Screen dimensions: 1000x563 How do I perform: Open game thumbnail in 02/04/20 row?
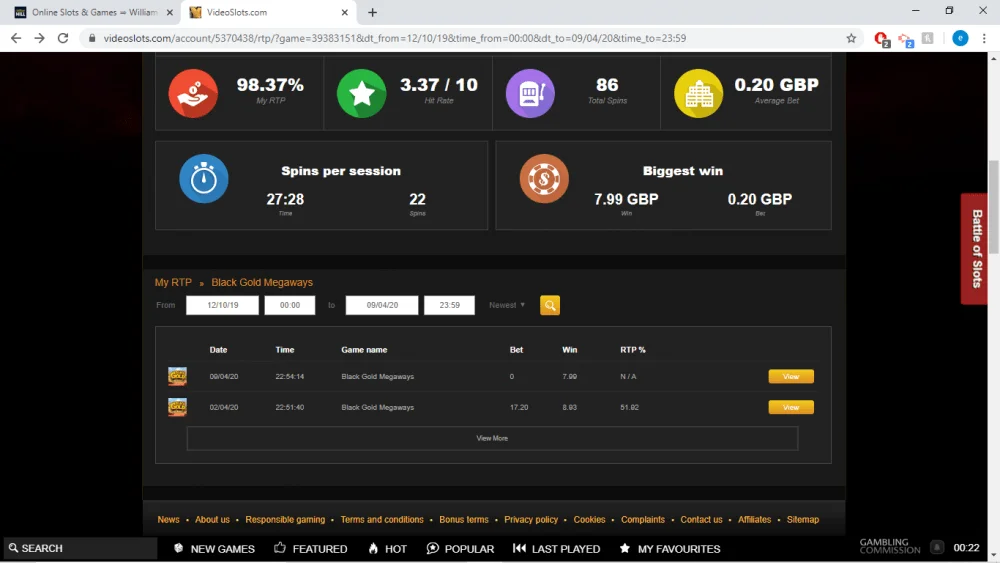coord(177,407)
